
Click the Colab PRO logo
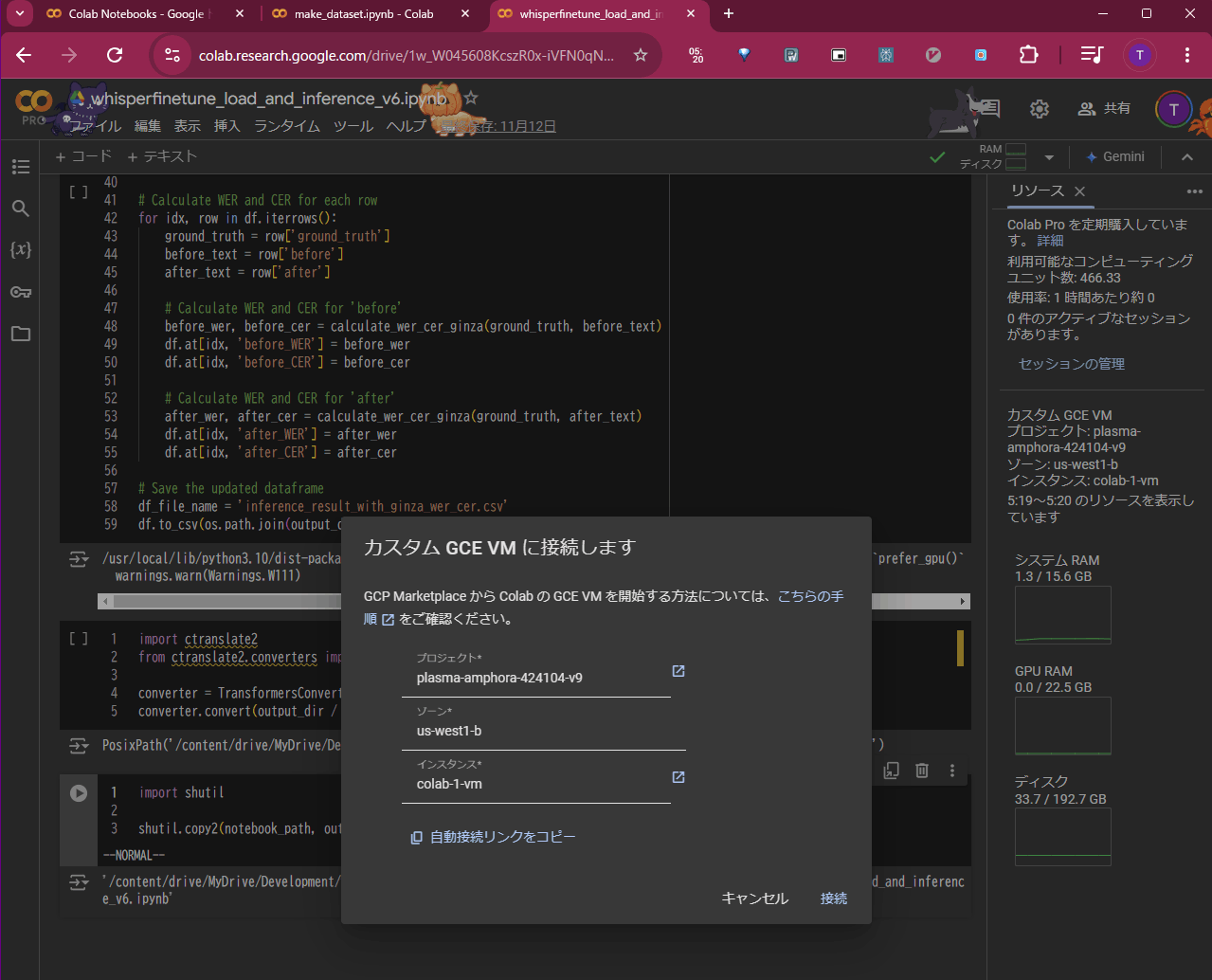[34, 107]
